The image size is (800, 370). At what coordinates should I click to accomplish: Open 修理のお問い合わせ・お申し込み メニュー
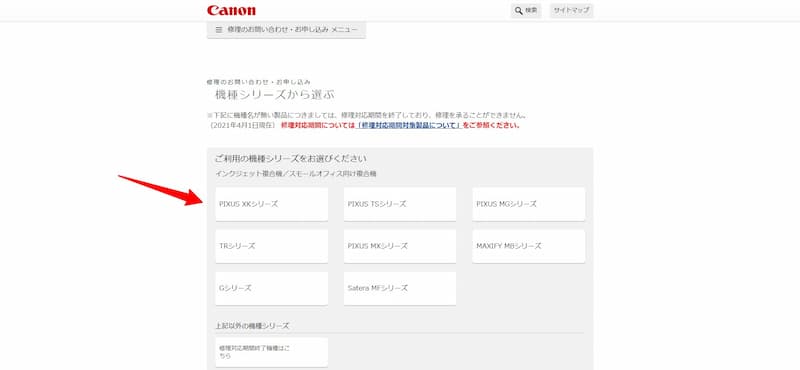click(x=286, y=30)
